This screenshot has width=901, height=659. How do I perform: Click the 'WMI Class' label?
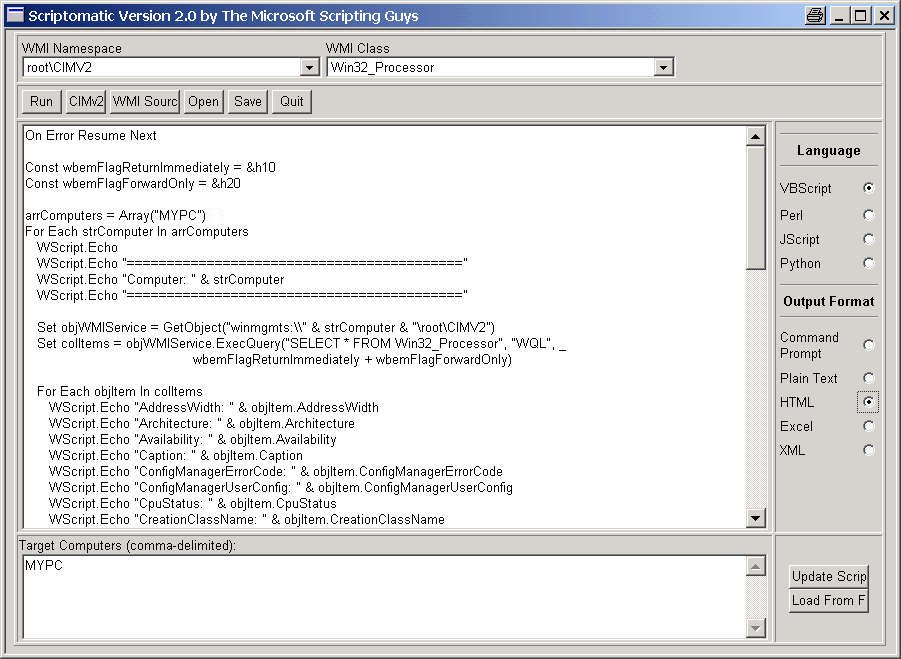tap(357, 49)
